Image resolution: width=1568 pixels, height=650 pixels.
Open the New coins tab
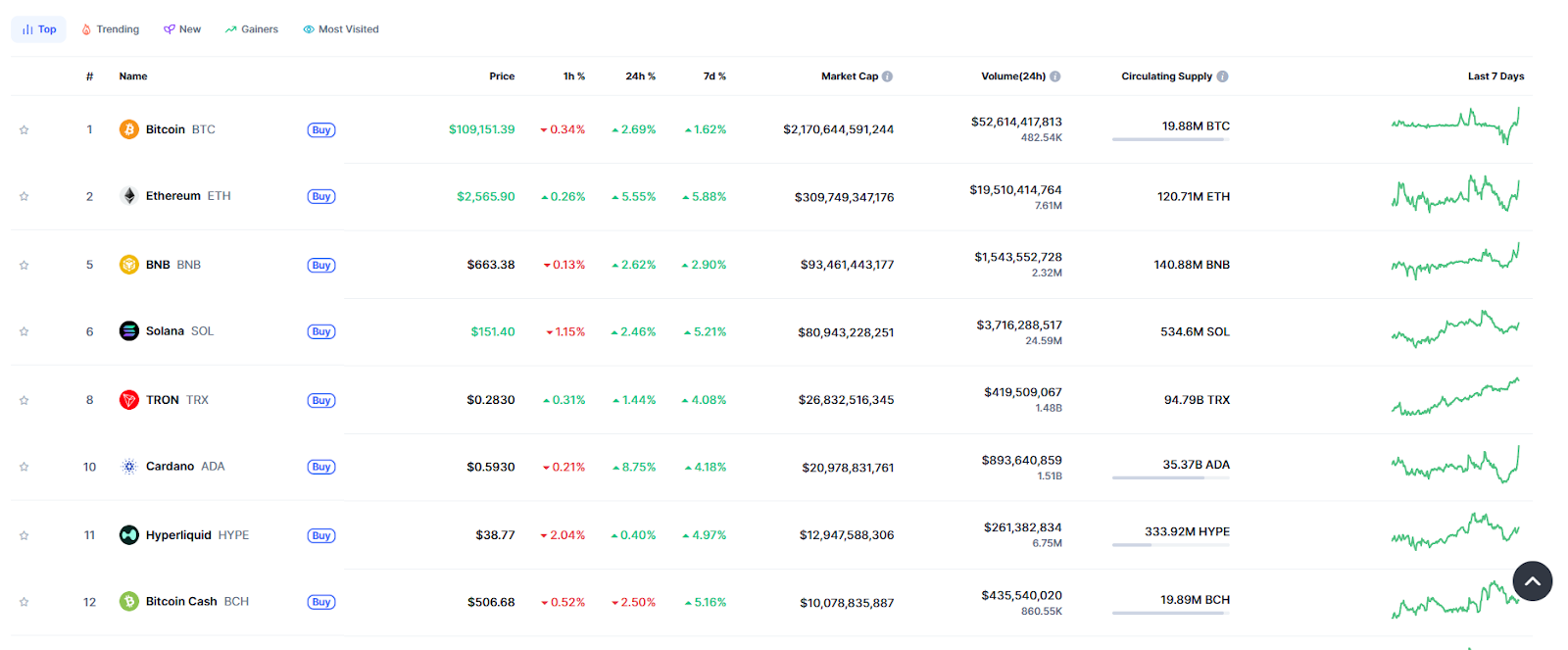pyautogui.click(x=182, y=29)
